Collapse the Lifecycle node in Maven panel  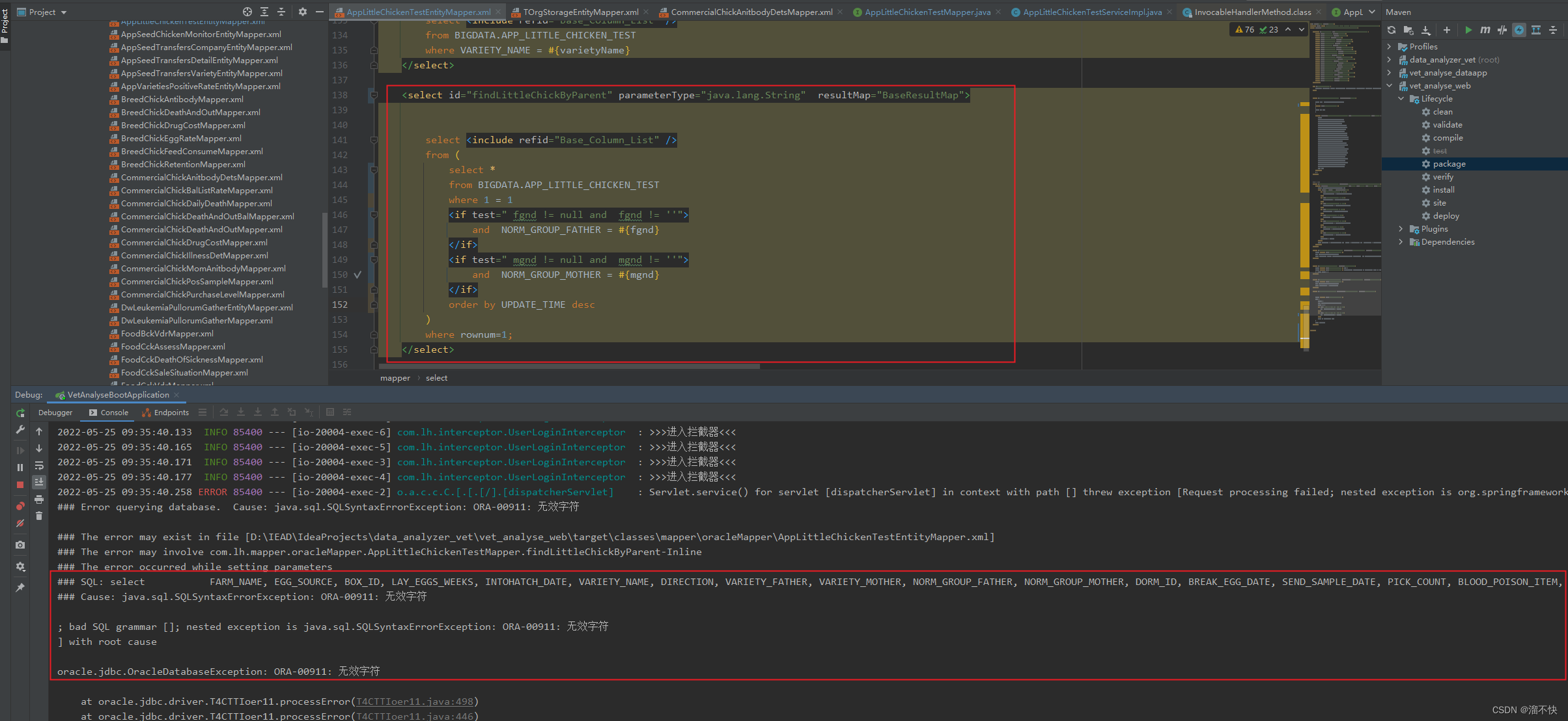[x=1401, y=98]
